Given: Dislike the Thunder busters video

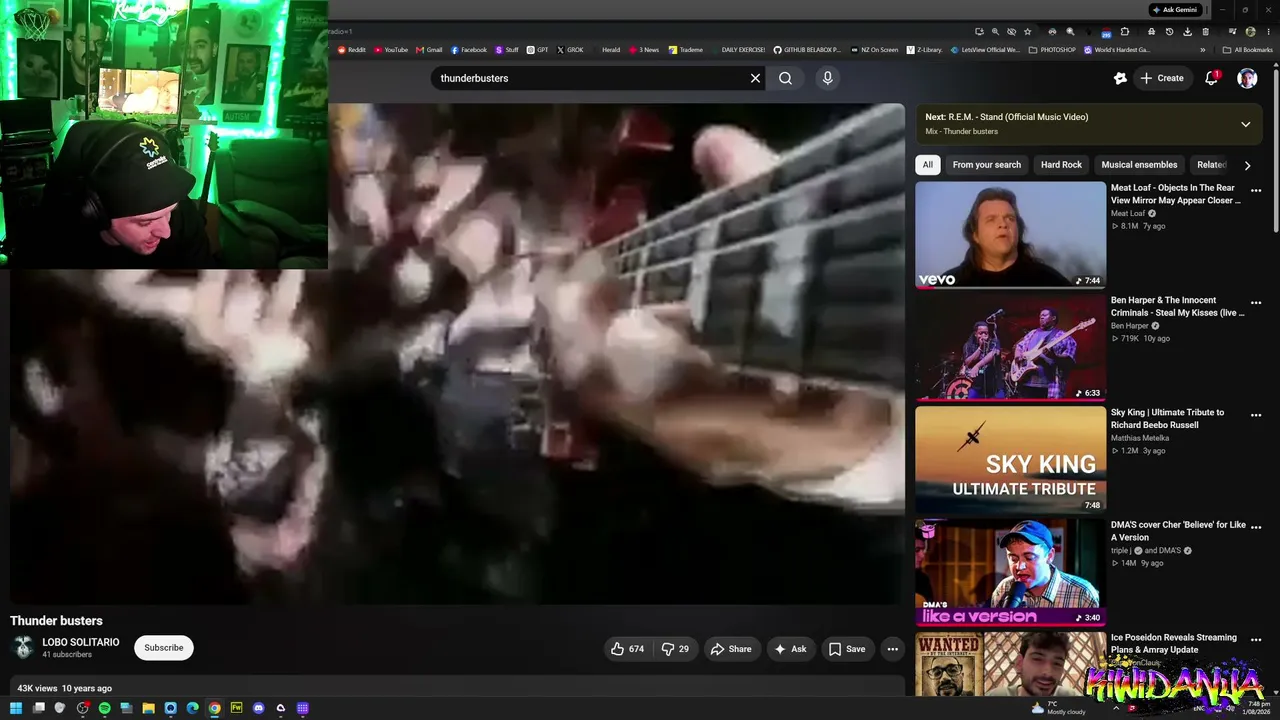Looking at the screenshot, I should click(x=676, y=649).
